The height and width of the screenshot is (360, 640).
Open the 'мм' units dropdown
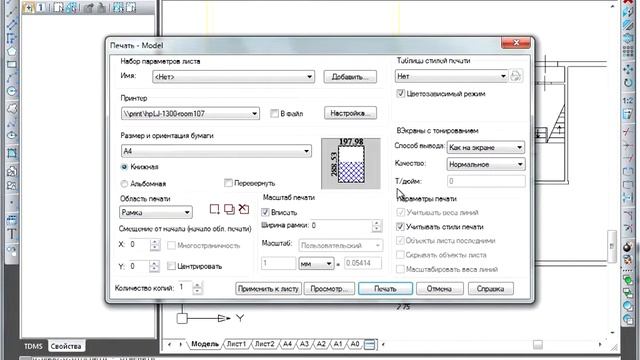click(316, 263)
